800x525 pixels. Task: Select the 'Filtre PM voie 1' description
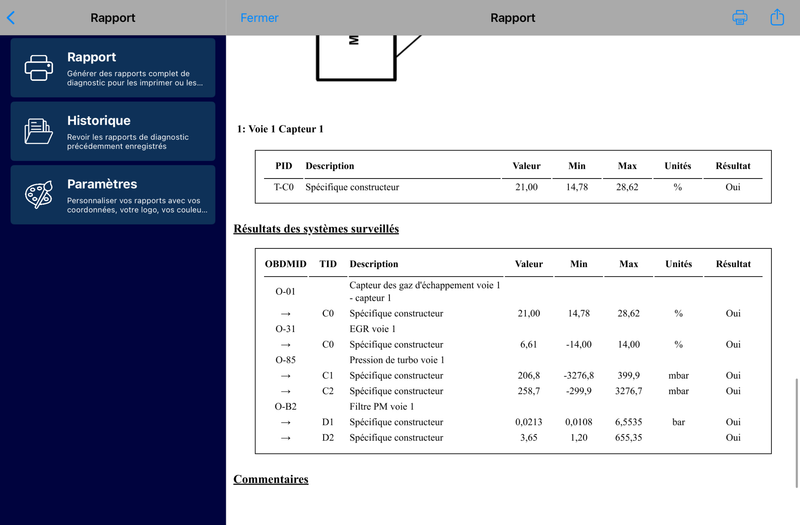(382, 407)
